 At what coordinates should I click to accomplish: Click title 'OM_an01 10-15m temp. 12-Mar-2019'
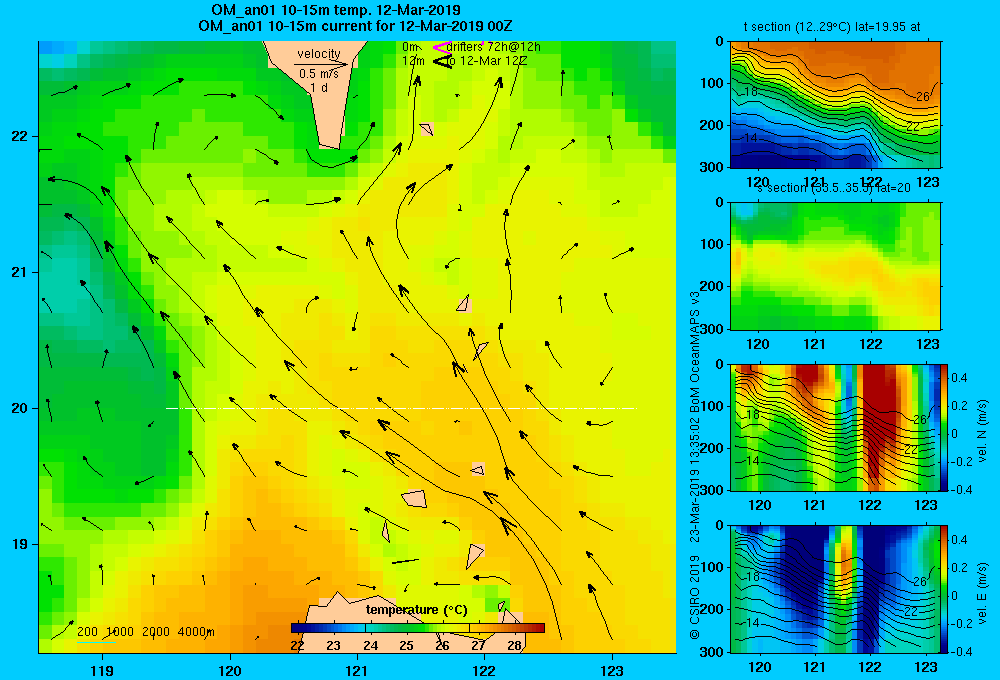(x=336, y=10)
